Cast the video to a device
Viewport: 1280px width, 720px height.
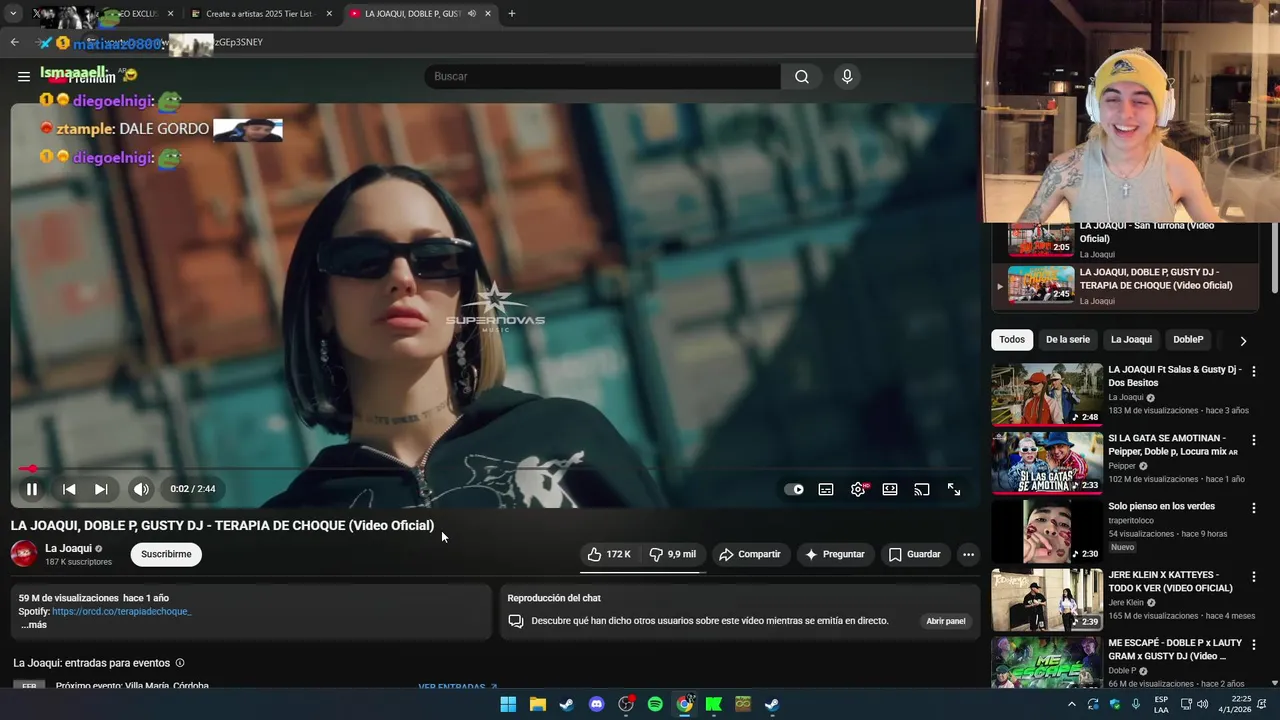point(922,489)
